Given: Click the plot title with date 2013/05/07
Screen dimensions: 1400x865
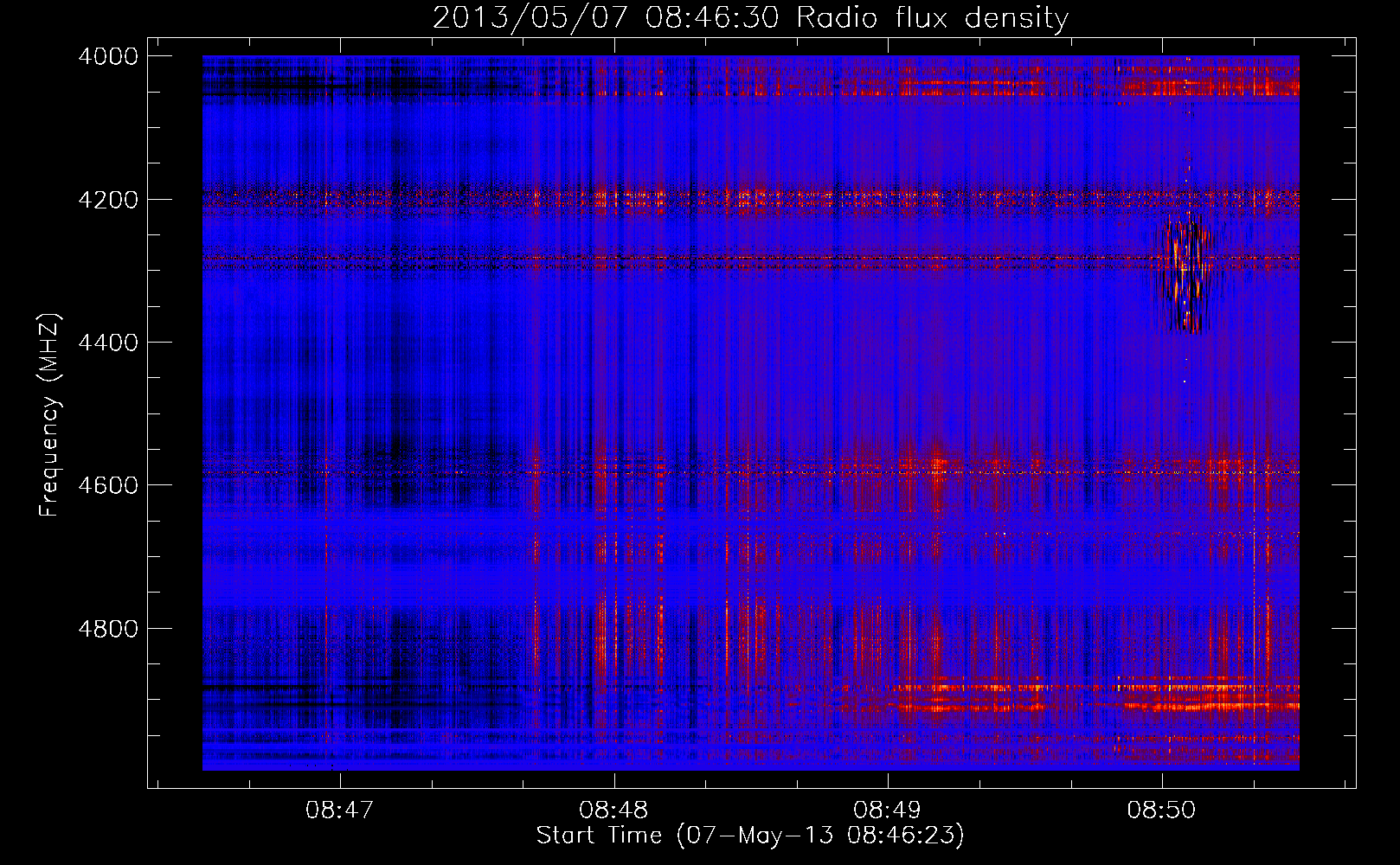Looking at the screenshot, I should (x=750, y=17).
